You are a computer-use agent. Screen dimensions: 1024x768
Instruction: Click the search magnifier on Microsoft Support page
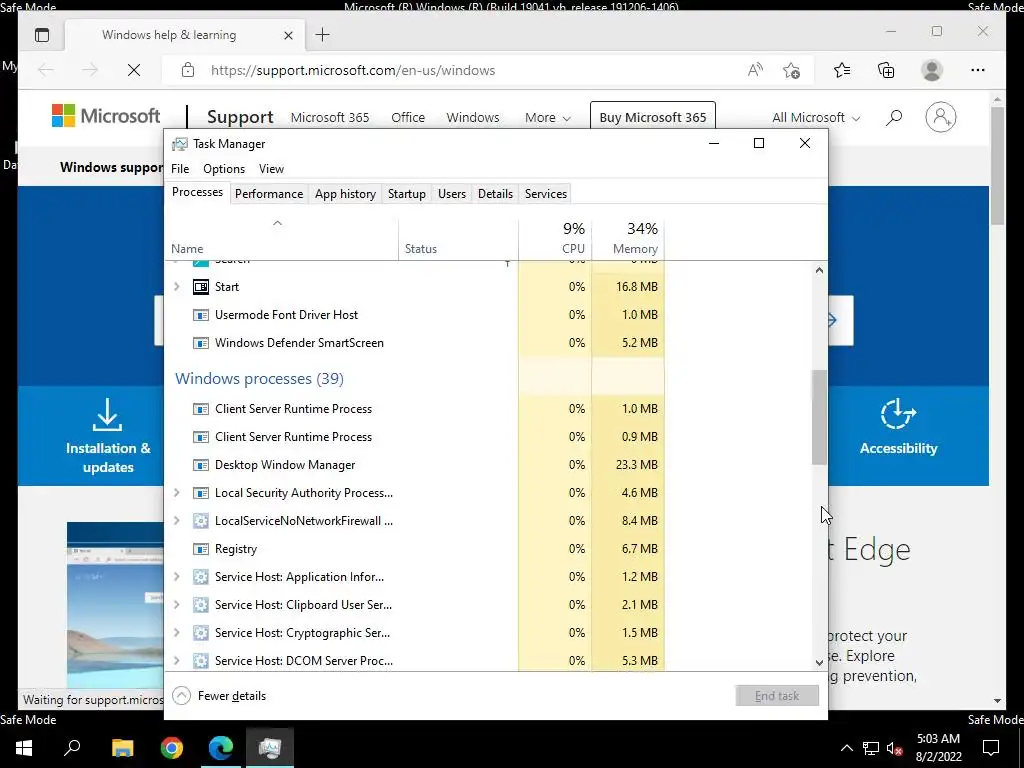tap(894, 118)
